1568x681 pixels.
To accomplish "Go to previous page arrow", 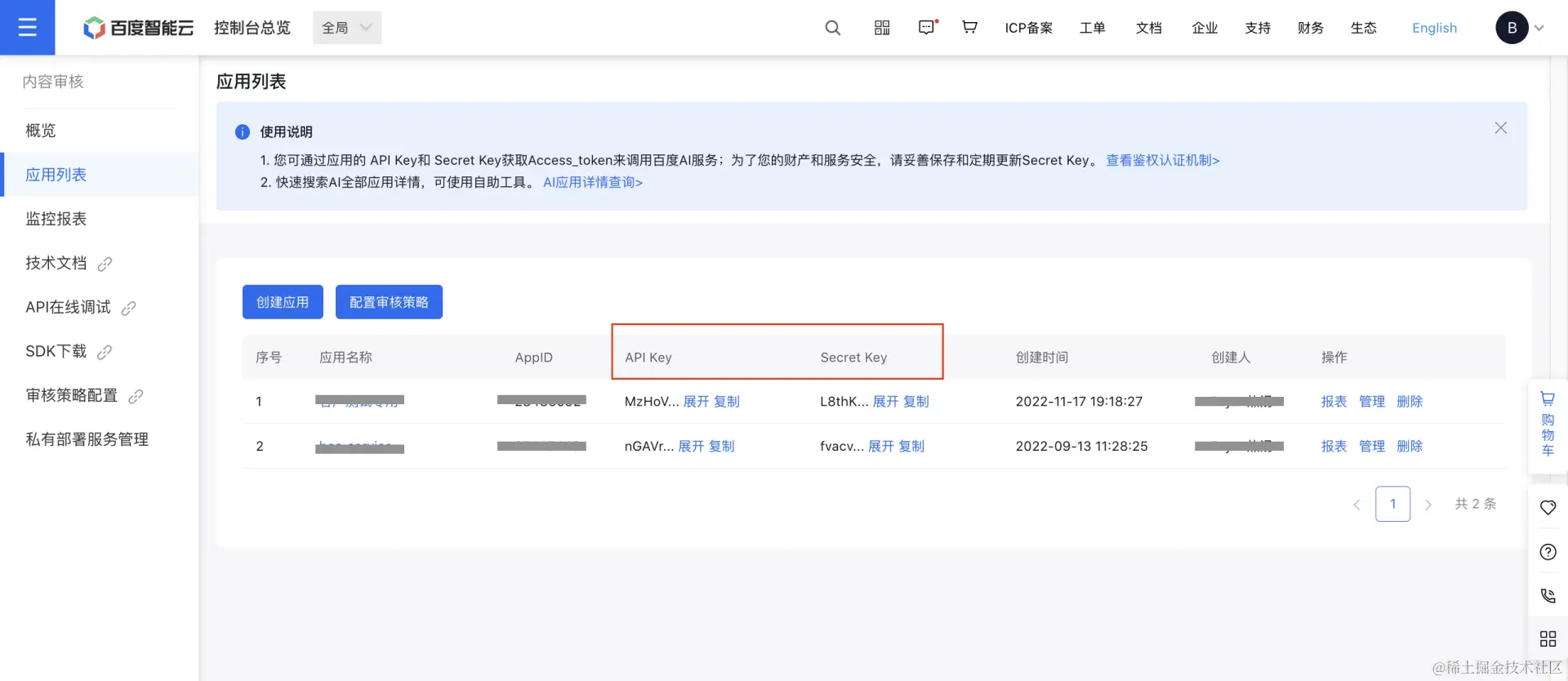I will coord(1356,505).
